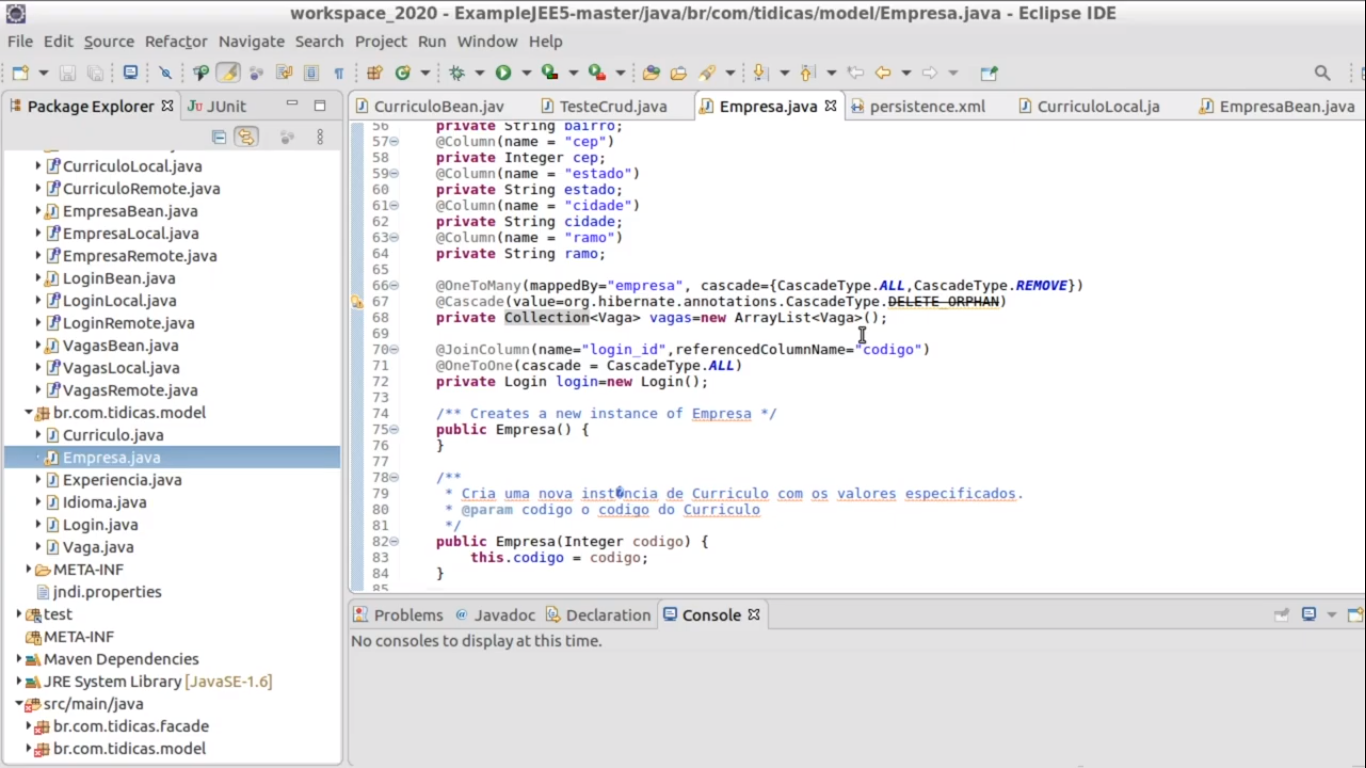
Task: Click the New Java Class icon
Action: coord(404,73)
